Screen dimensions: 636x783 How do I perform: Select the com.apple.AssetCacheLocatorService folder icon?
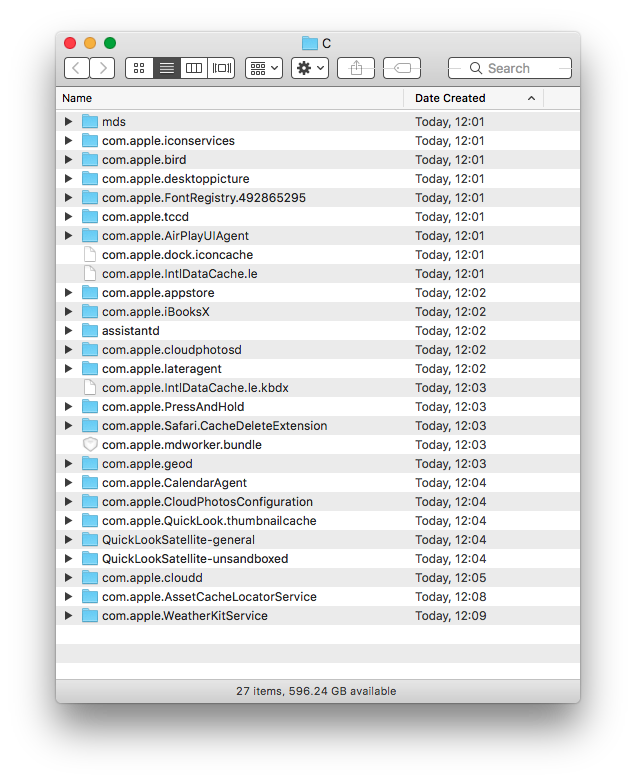click(x=90, y=596)
